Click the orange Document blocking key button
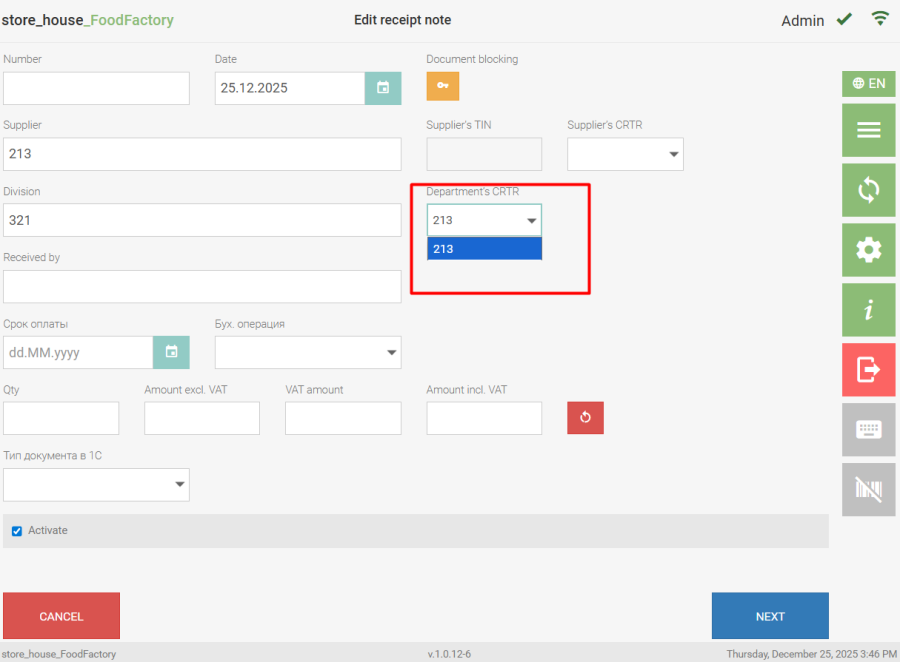900x662 pixels. 442,86
